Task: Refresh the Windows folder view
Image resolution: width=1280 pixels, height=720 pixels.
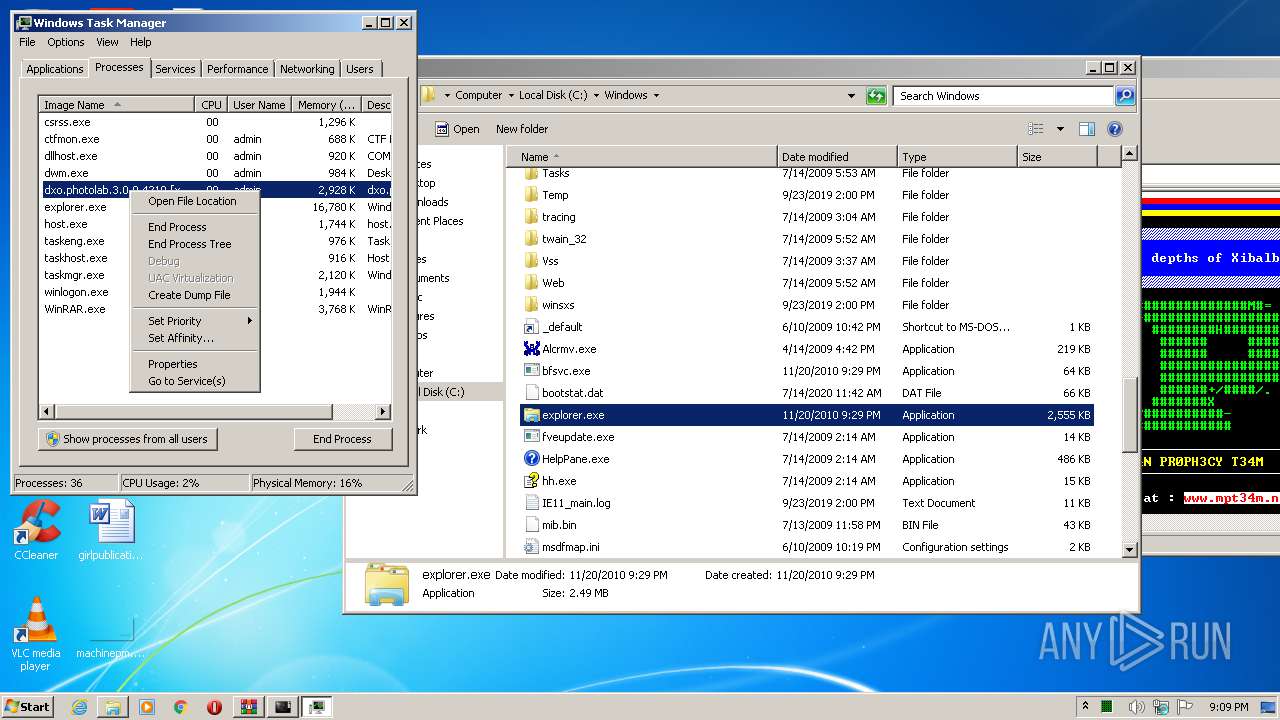Action: point(876,96)
